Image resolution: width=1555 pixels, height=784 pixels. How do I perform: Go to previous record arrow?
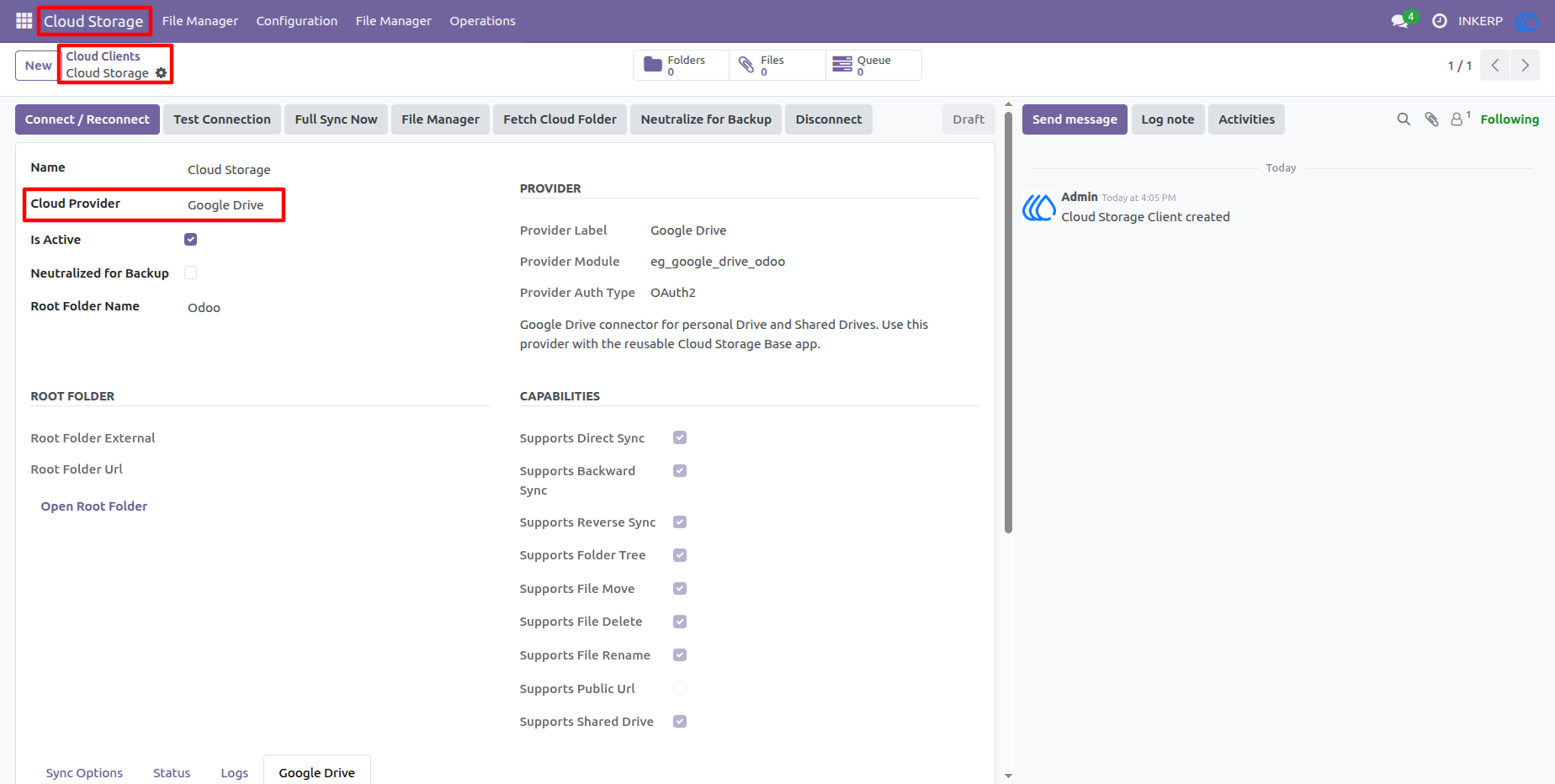click(1495, 66)
